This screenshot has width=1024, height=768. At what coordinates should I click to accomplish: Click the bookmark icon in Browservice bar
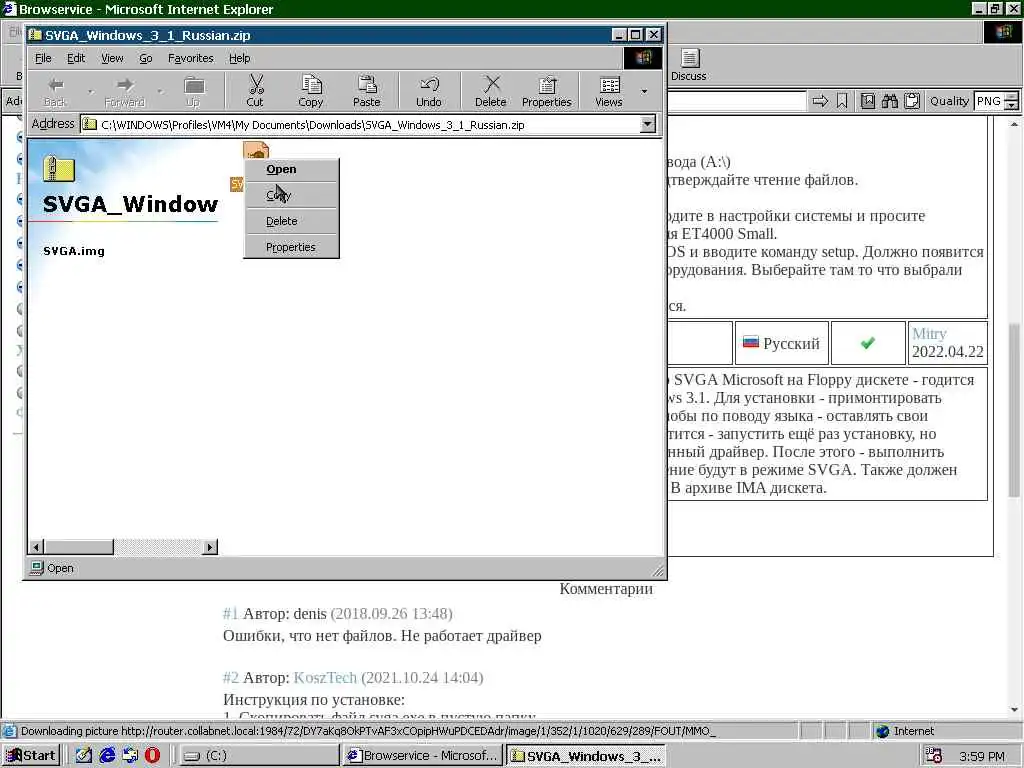coord(842,101)
